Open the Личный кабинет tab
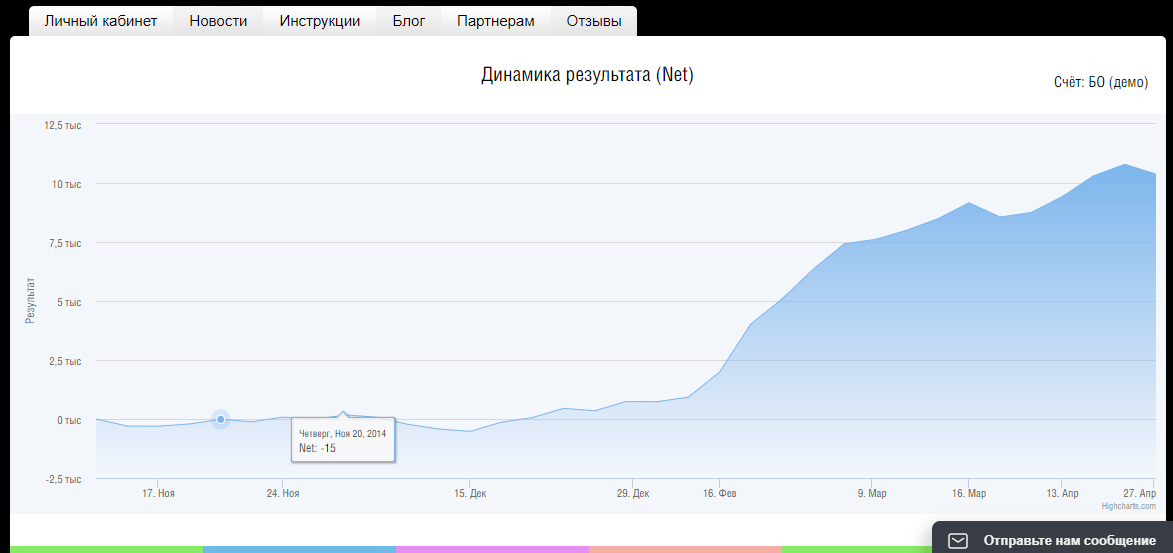Image resolution: width=1173 pixels, height=553 pixels. coord(101,21)
